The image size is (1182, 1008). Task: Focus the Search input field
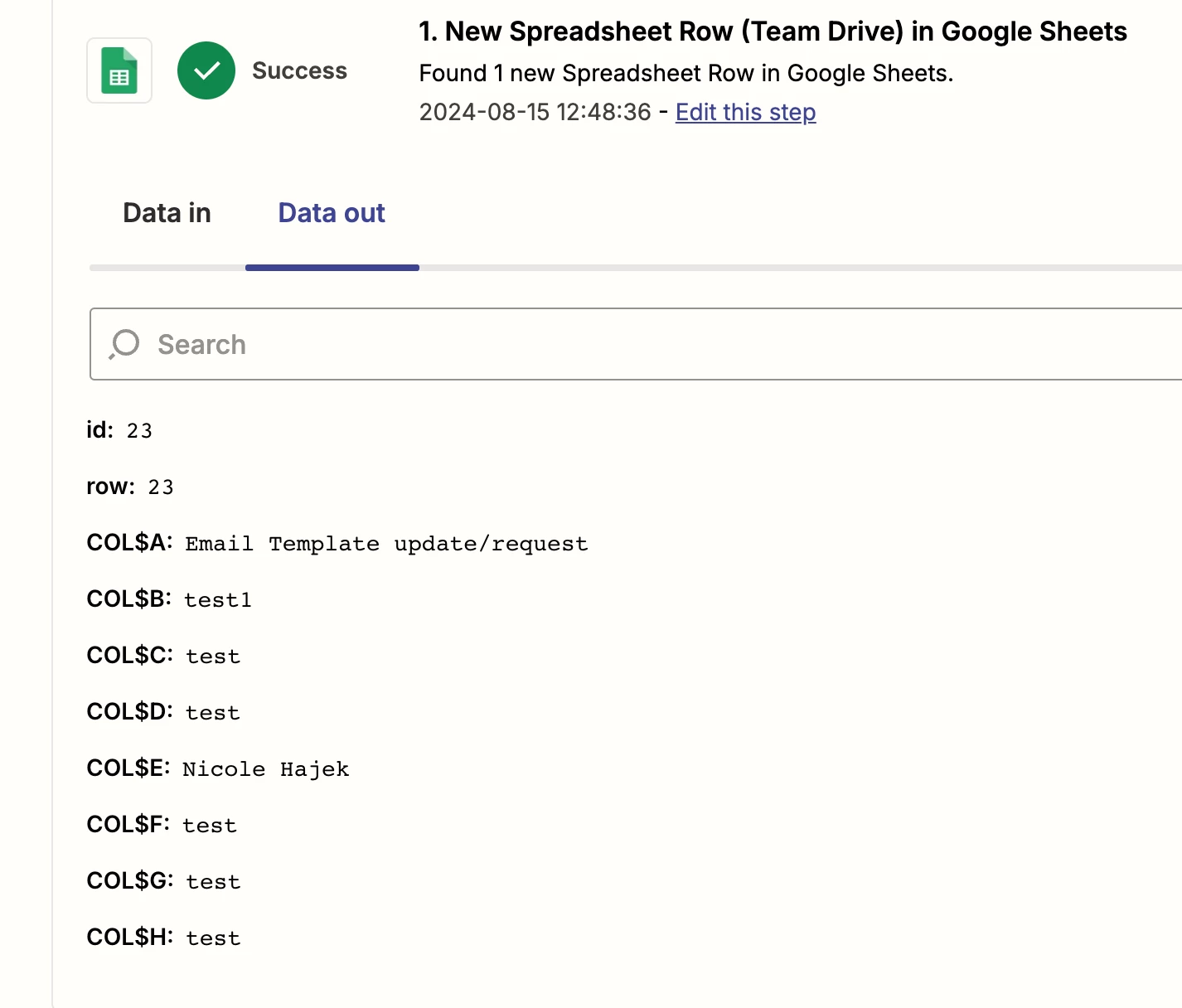(636, 344)
